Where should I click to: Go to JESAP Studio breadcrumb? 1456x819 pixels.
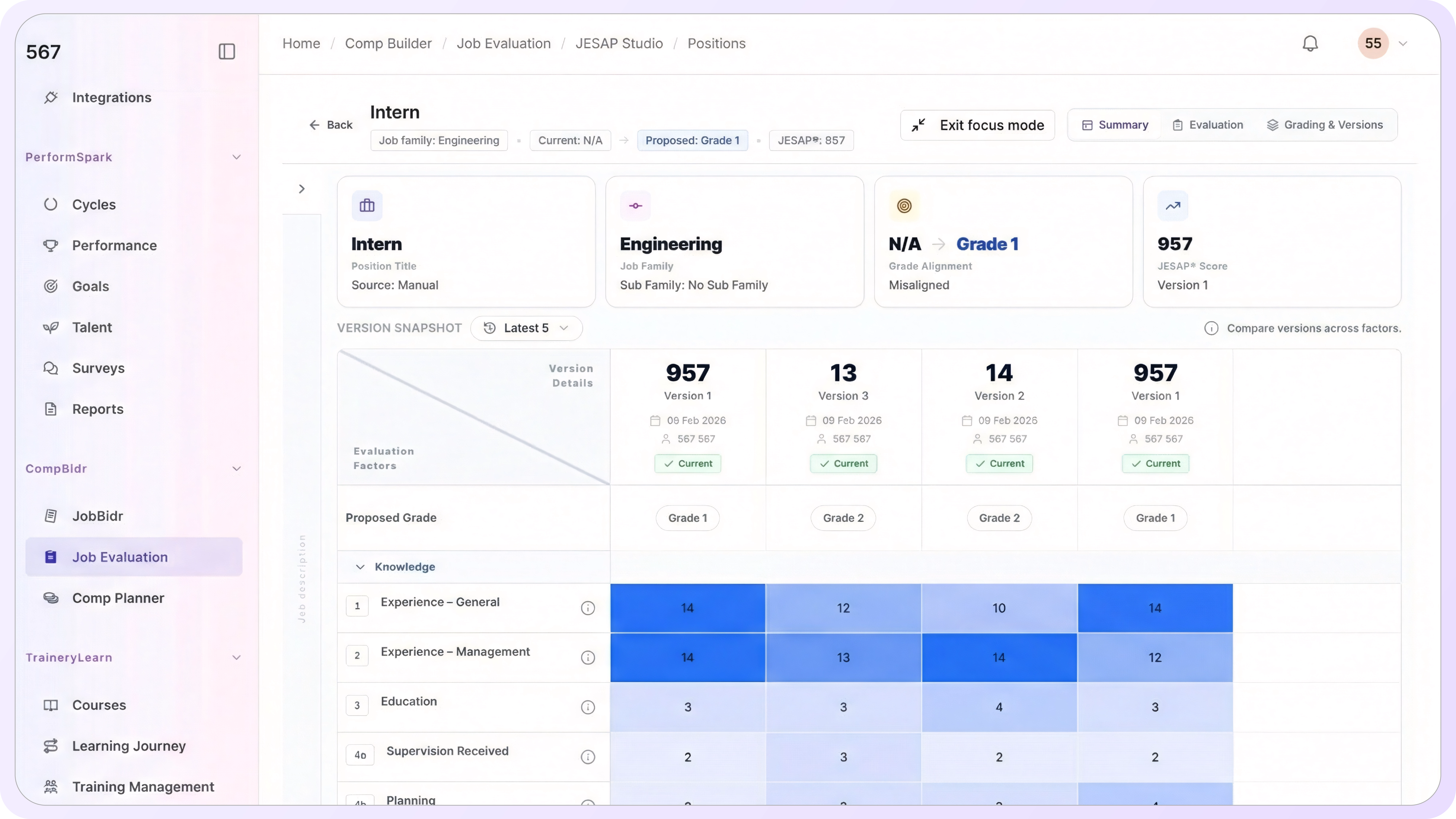619,43
